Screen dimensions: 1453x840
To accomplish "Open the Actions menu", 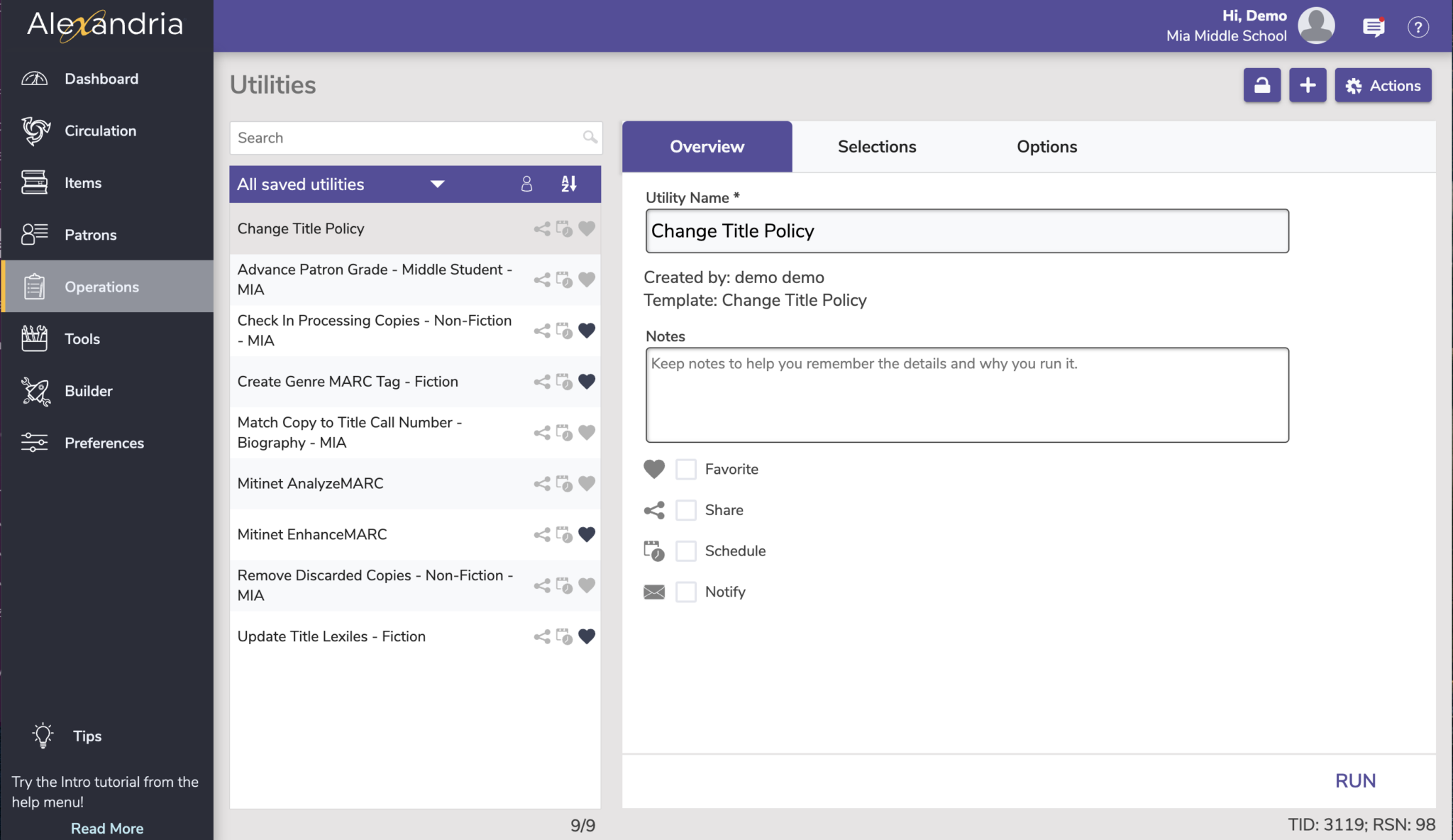I will [1383, 85].
